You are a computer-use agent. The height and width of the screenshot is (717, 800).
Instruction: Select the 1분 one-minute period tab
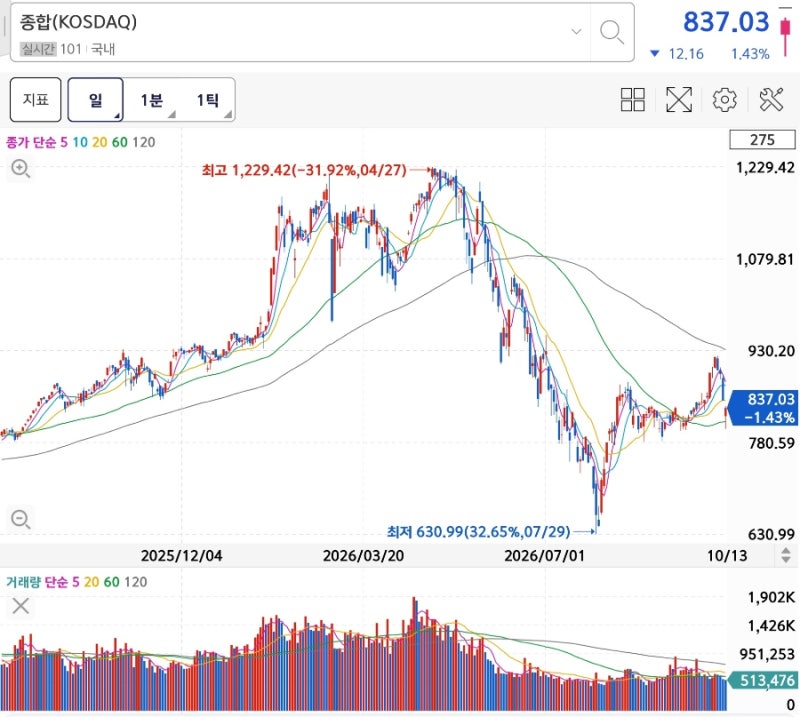point(152,100)
